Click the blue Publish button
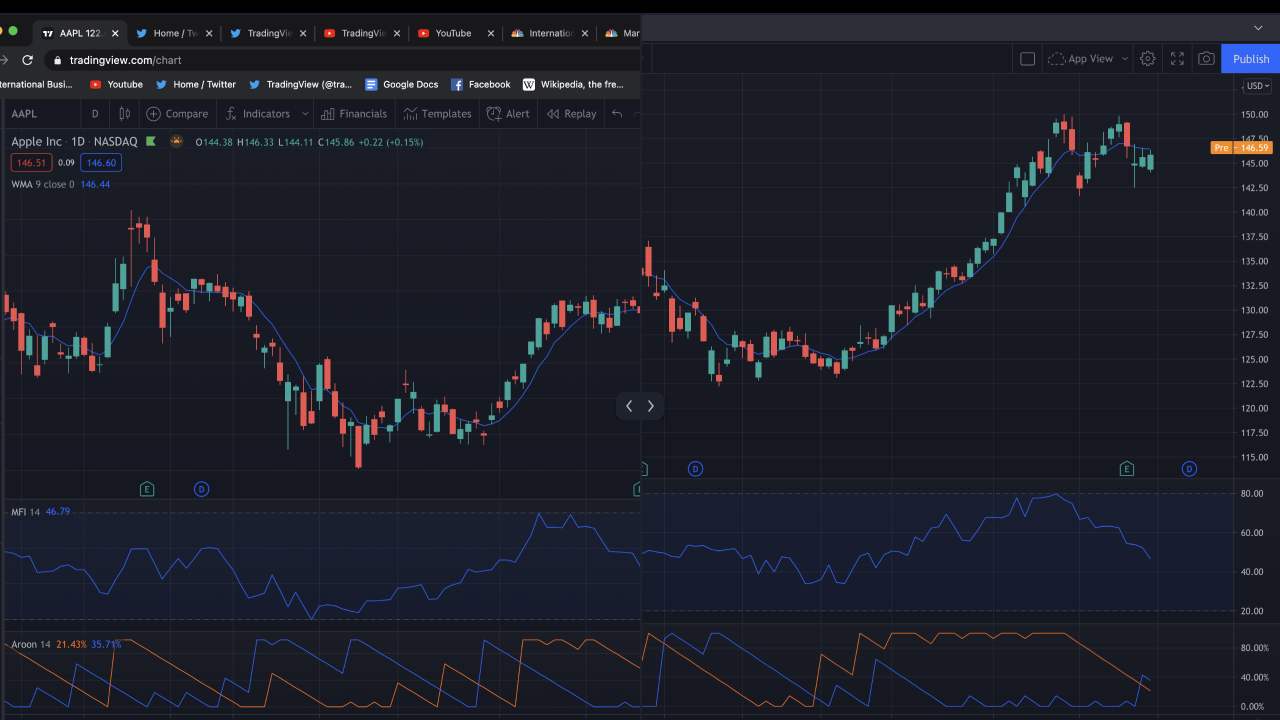This screenshot has height=720, width=1280. coord(1251,59)
